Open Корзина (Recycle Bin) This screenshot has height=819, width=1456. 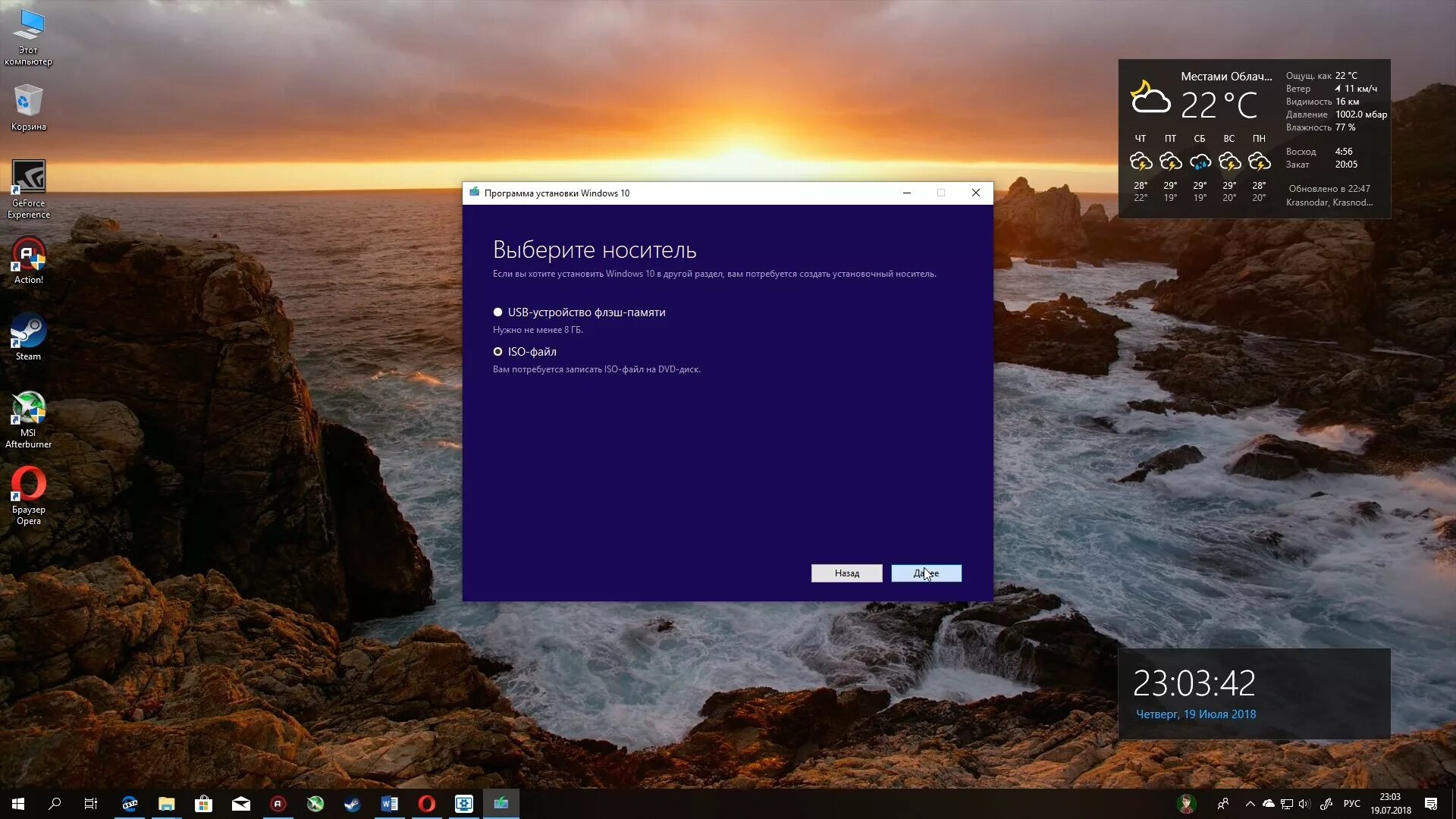28,106
